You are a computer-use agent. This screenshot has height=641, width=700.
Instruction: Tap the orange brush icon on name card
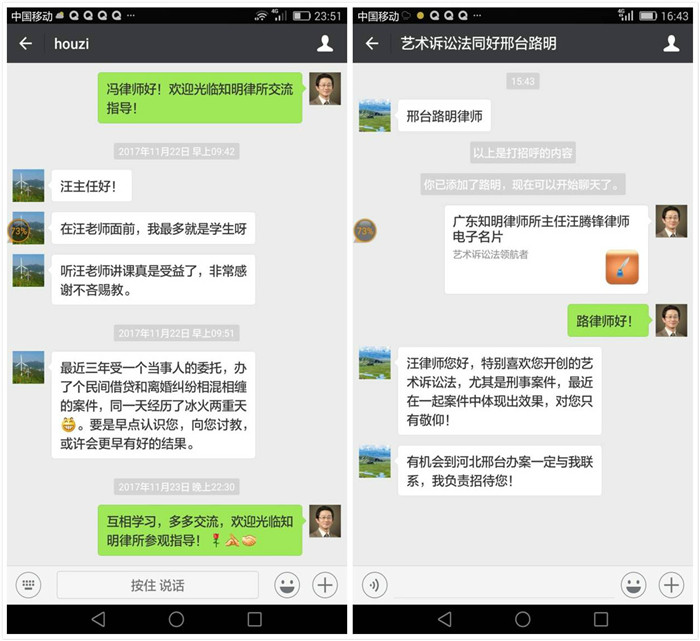point(622,267)
